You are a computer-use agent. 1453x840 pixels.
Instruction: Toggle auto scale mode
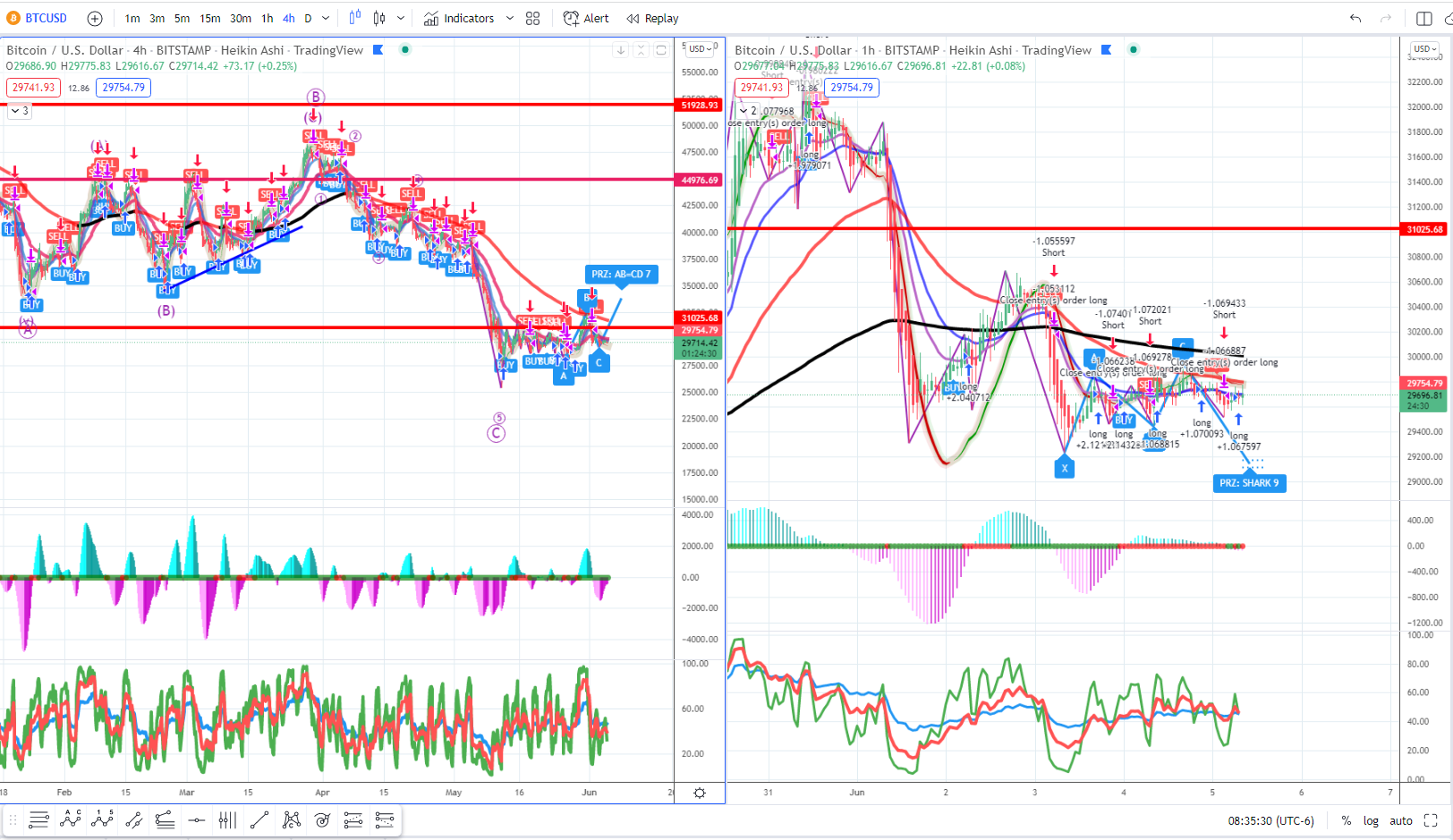(x=1401, y=820)
